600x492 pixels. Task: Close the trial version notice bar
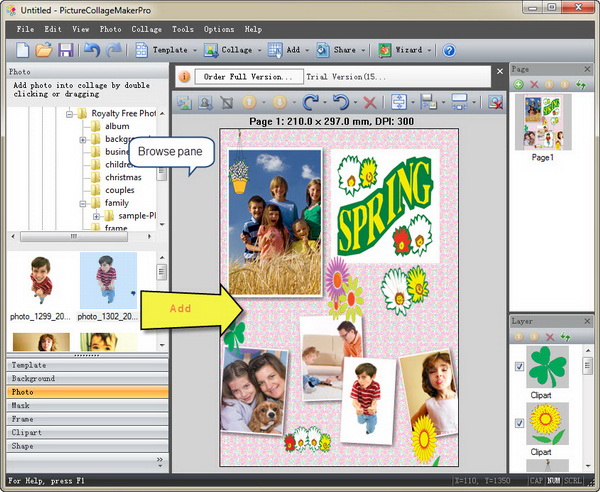pyautogui.click(x=500, y=71)
